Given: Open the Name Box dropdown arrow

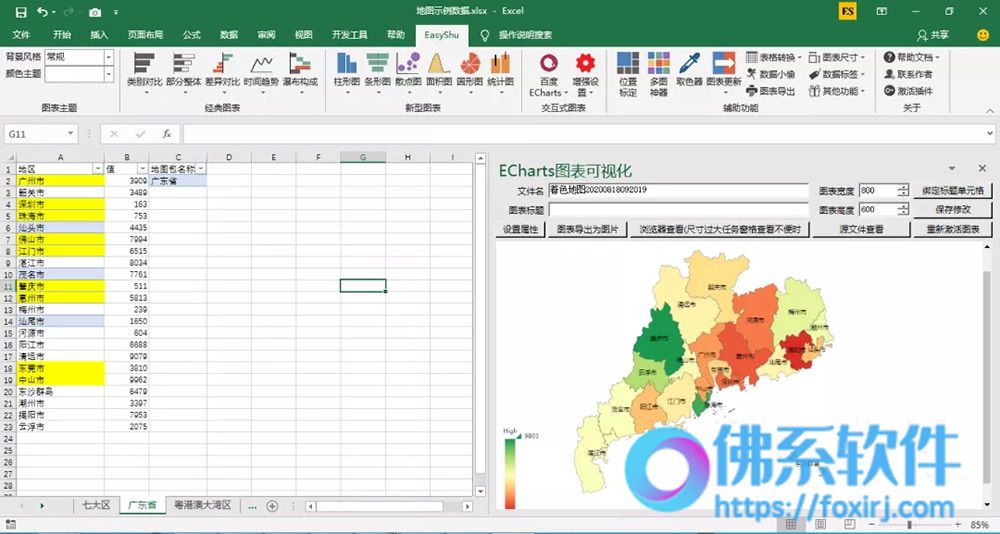Looking at the screenshot, I should pos(70,134).
